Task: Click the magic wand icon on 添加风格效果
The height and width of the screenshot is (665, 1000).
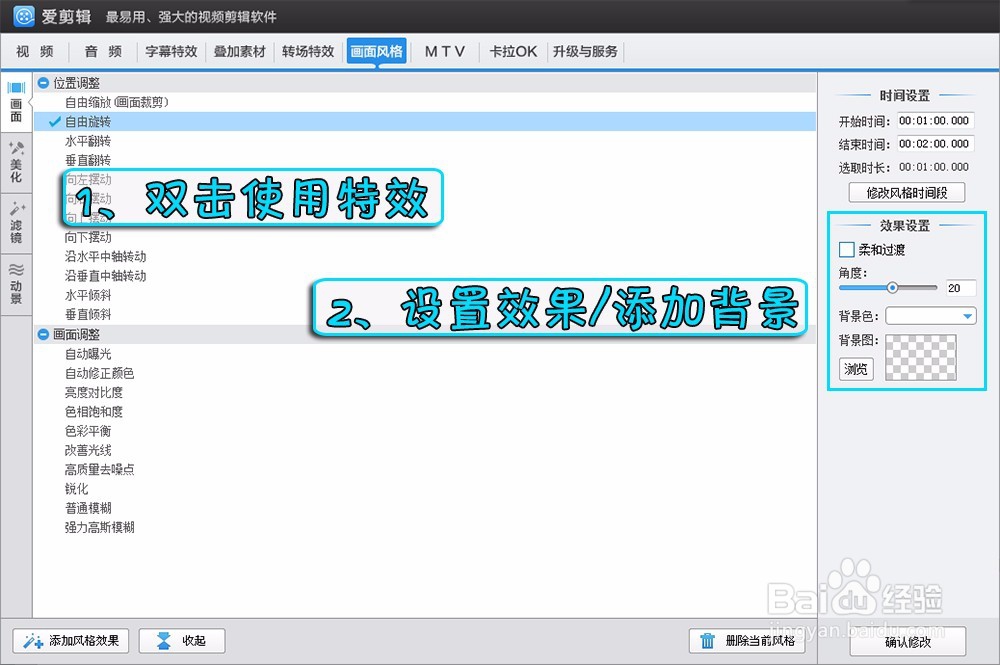Action: click(33, 641)
